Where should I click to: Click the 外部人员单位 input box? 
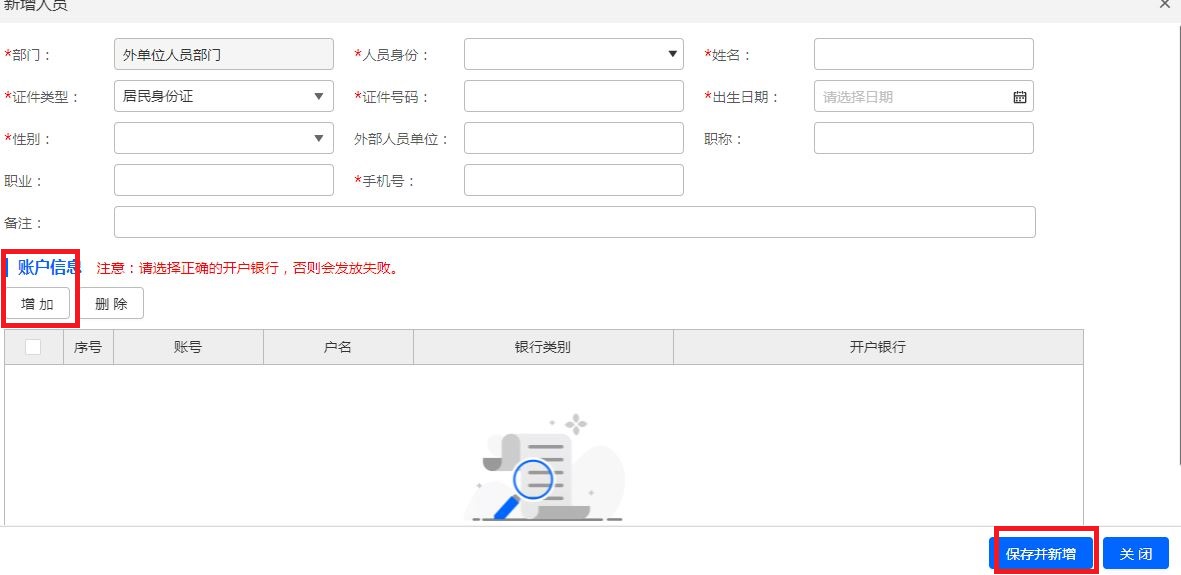tap(573, 138)
